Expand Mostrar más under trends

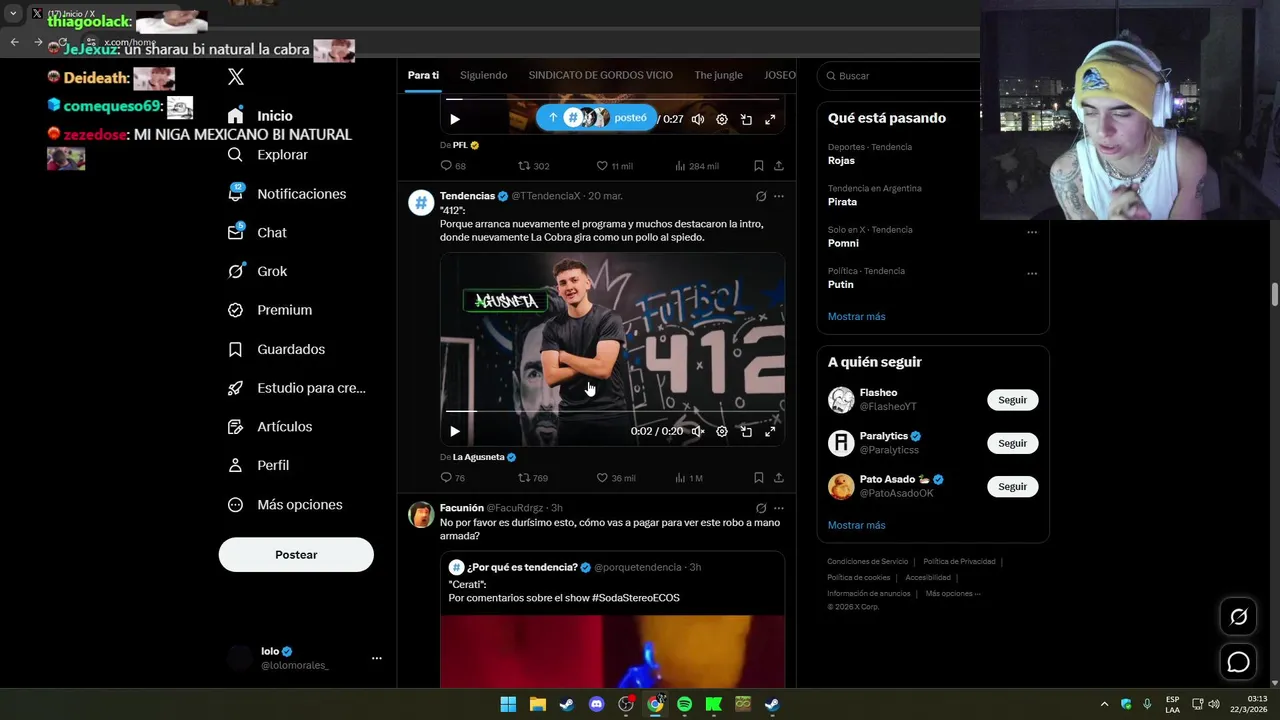[856, 316]
